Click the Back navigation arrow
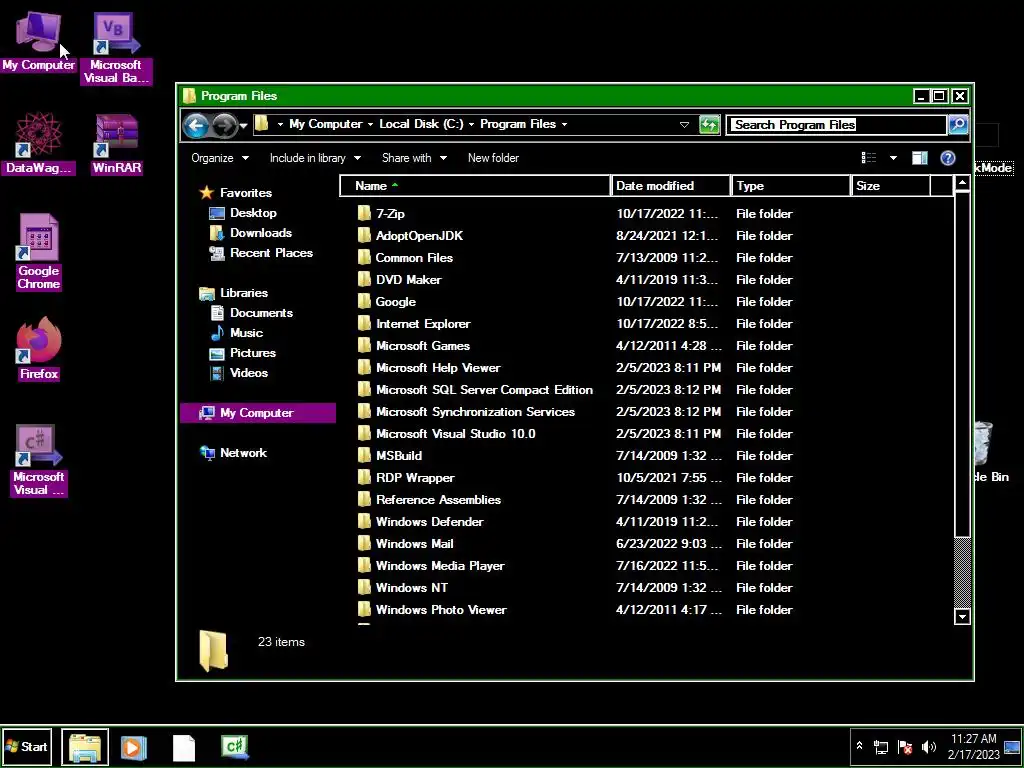This screenshot has width=1024, height=768. [196, 125]
